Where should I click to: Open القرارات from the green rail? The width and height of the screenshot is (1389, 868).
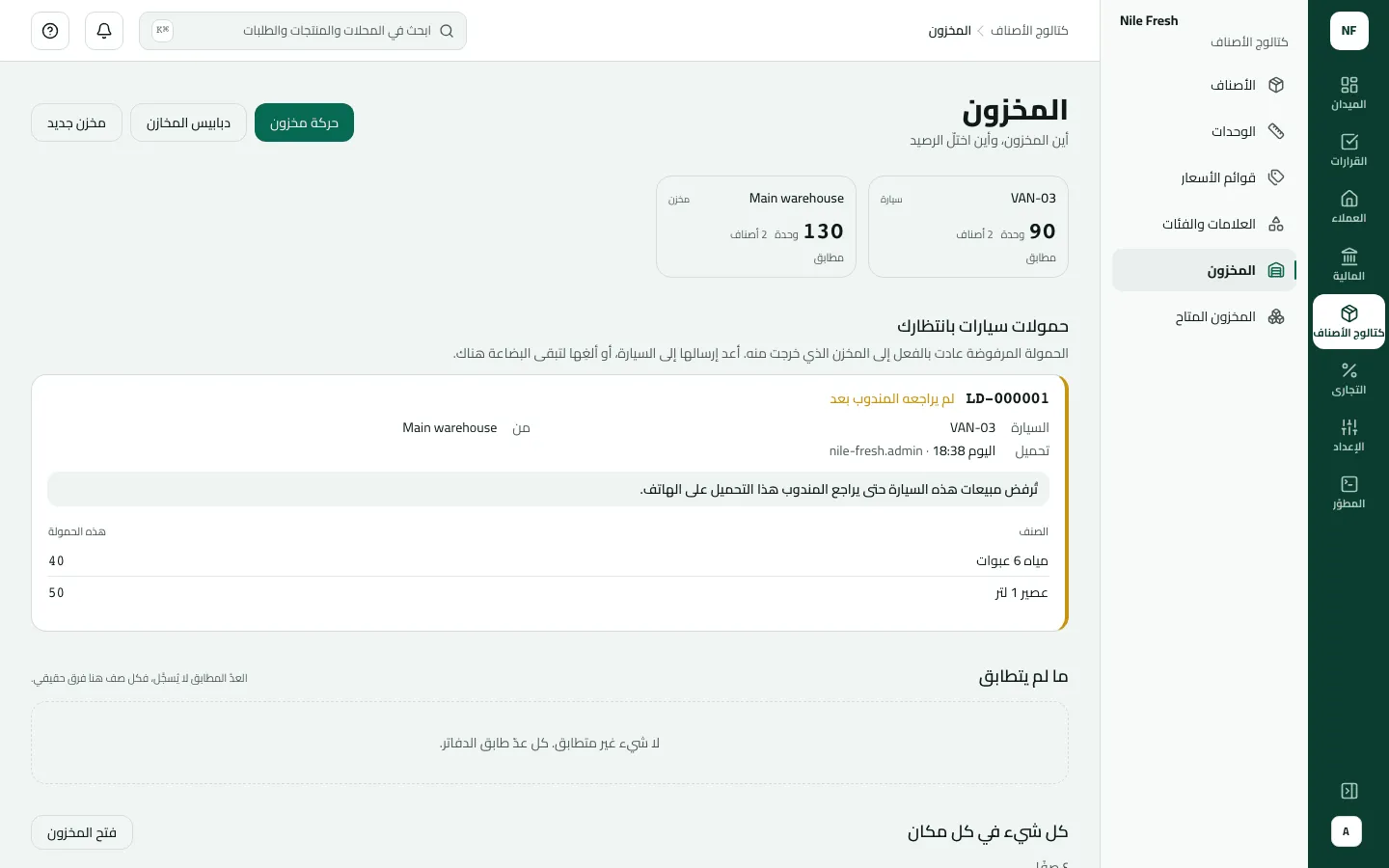coord(1348,150)
